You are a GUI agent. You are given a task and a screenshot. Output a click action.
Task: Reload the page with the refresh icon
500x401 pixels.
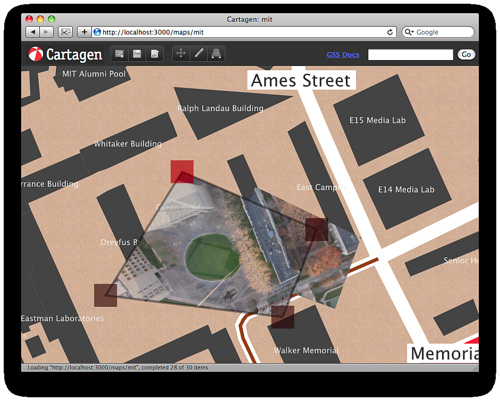click(x=390, y=32)
